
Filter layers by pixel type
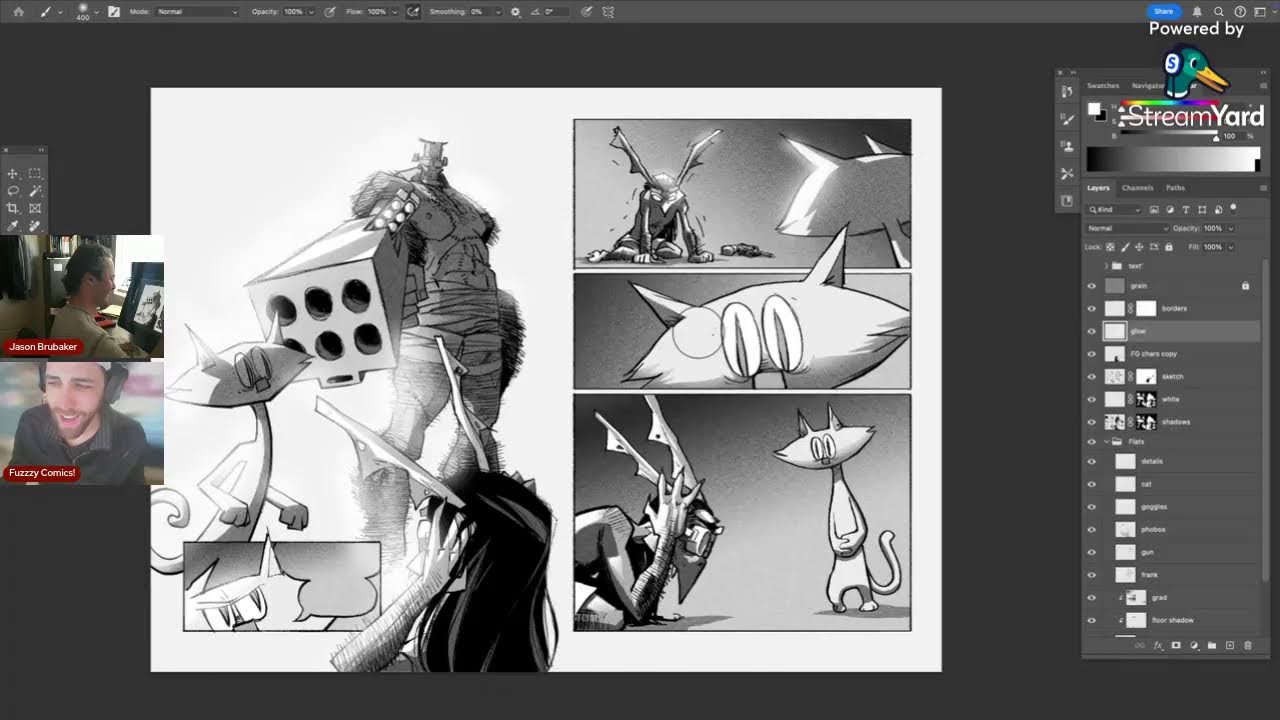coord(1154,210)
